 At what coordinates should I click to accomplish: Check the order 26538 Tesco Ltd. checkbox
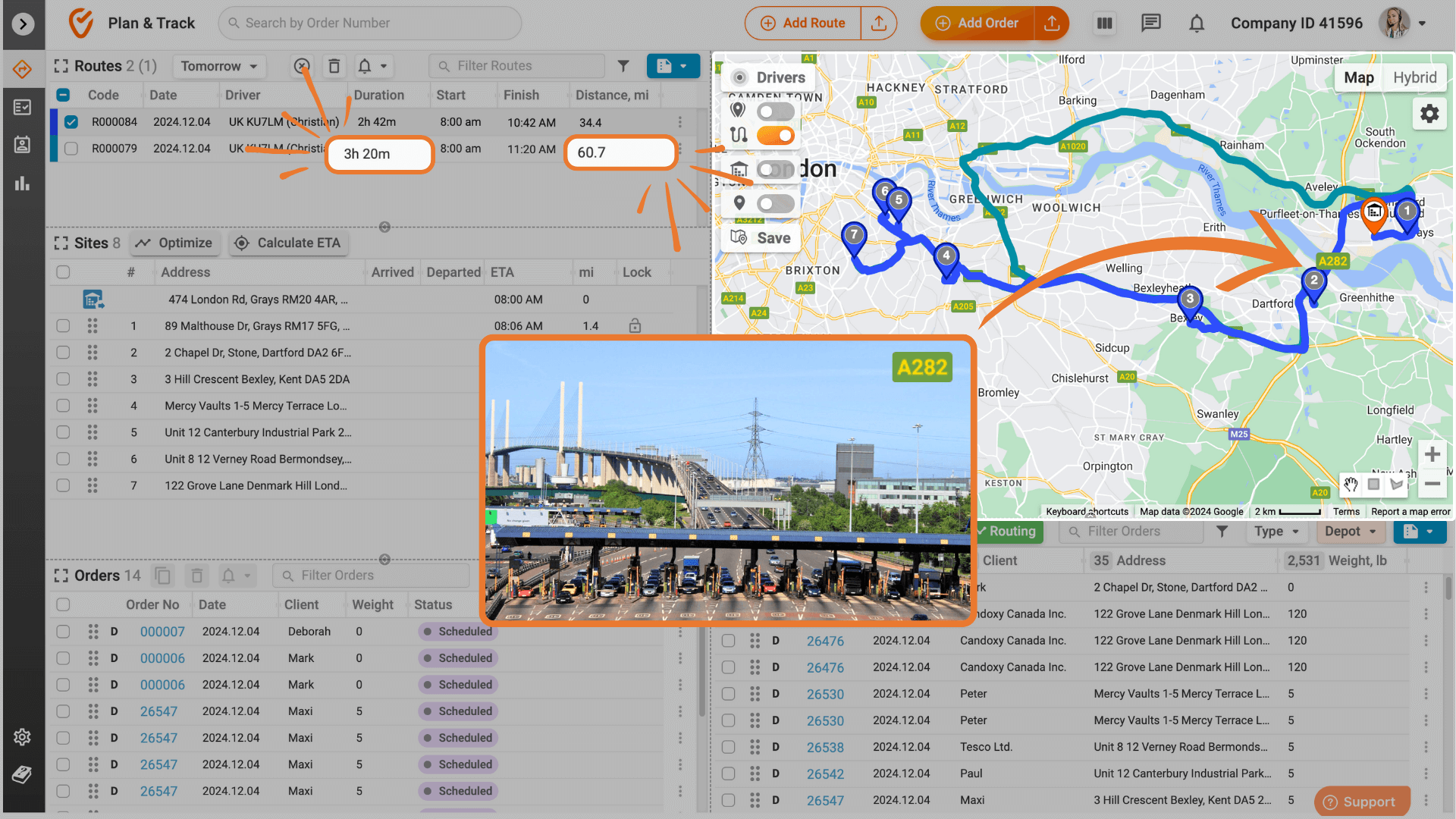728,747
